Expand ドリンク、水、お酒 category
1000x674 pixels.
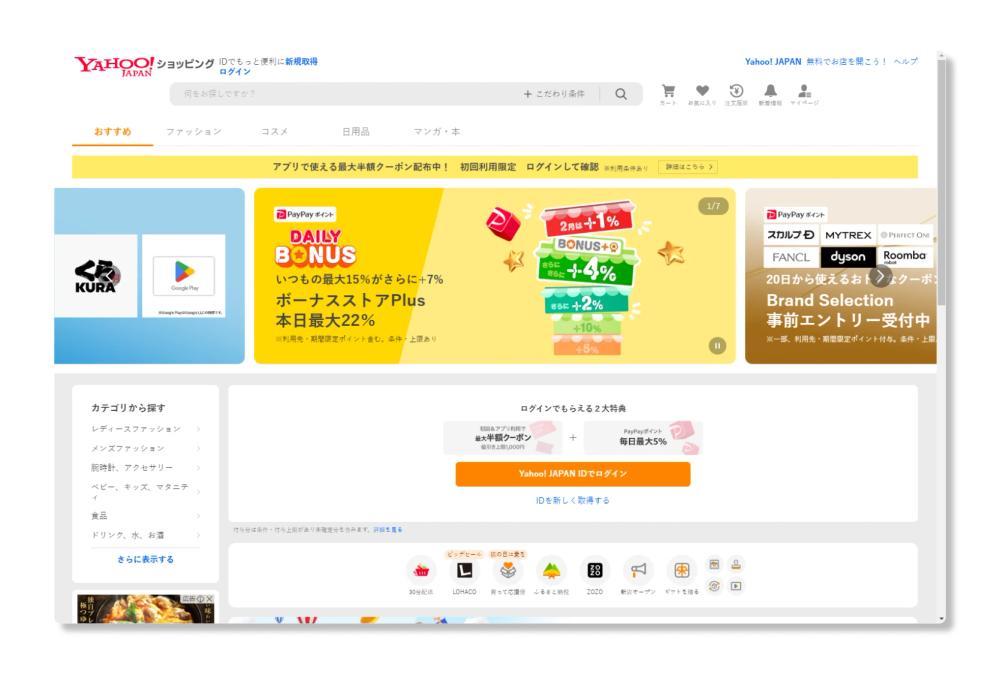pos(145,535)
